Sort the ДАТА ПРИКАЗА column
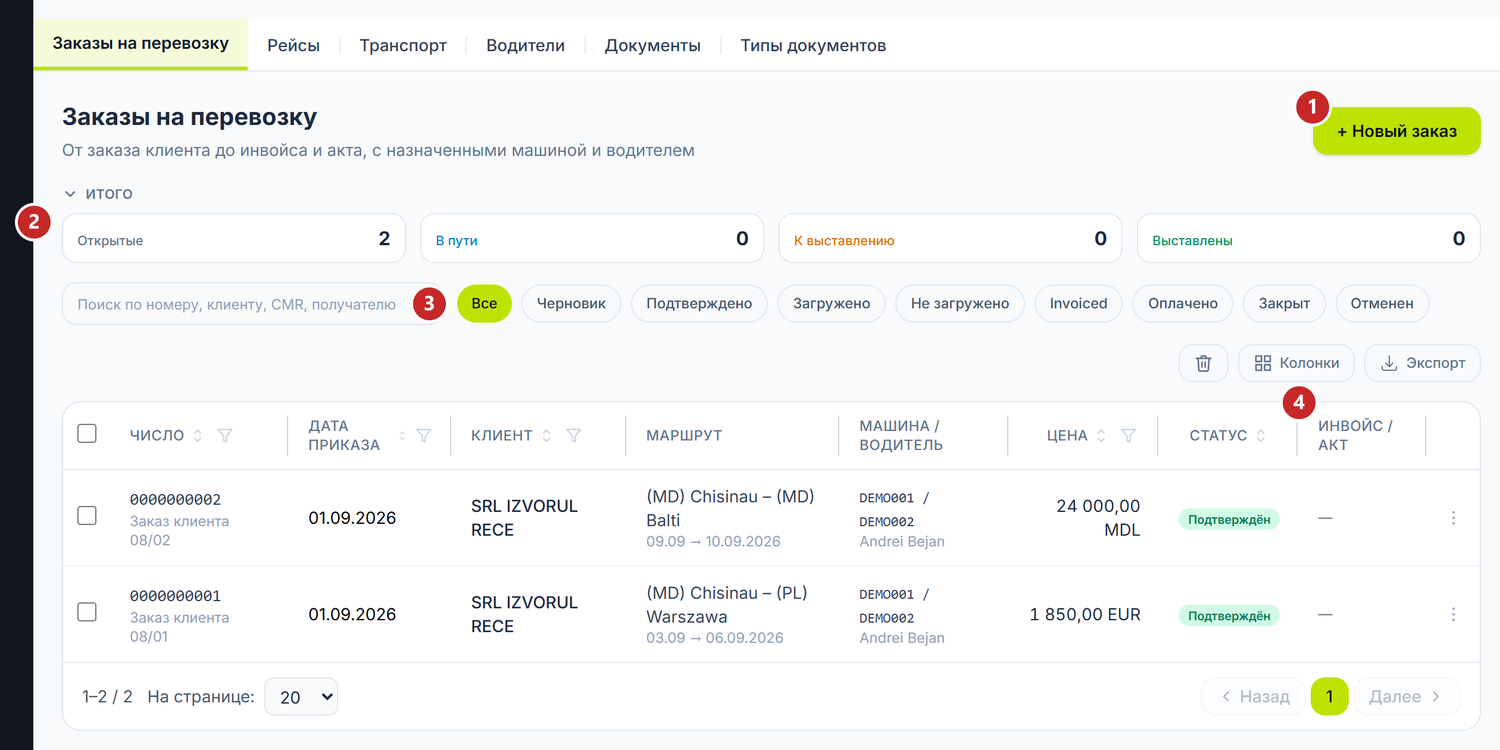Image resolution: width=1500 pixels, height=750 pixels. 403,436
